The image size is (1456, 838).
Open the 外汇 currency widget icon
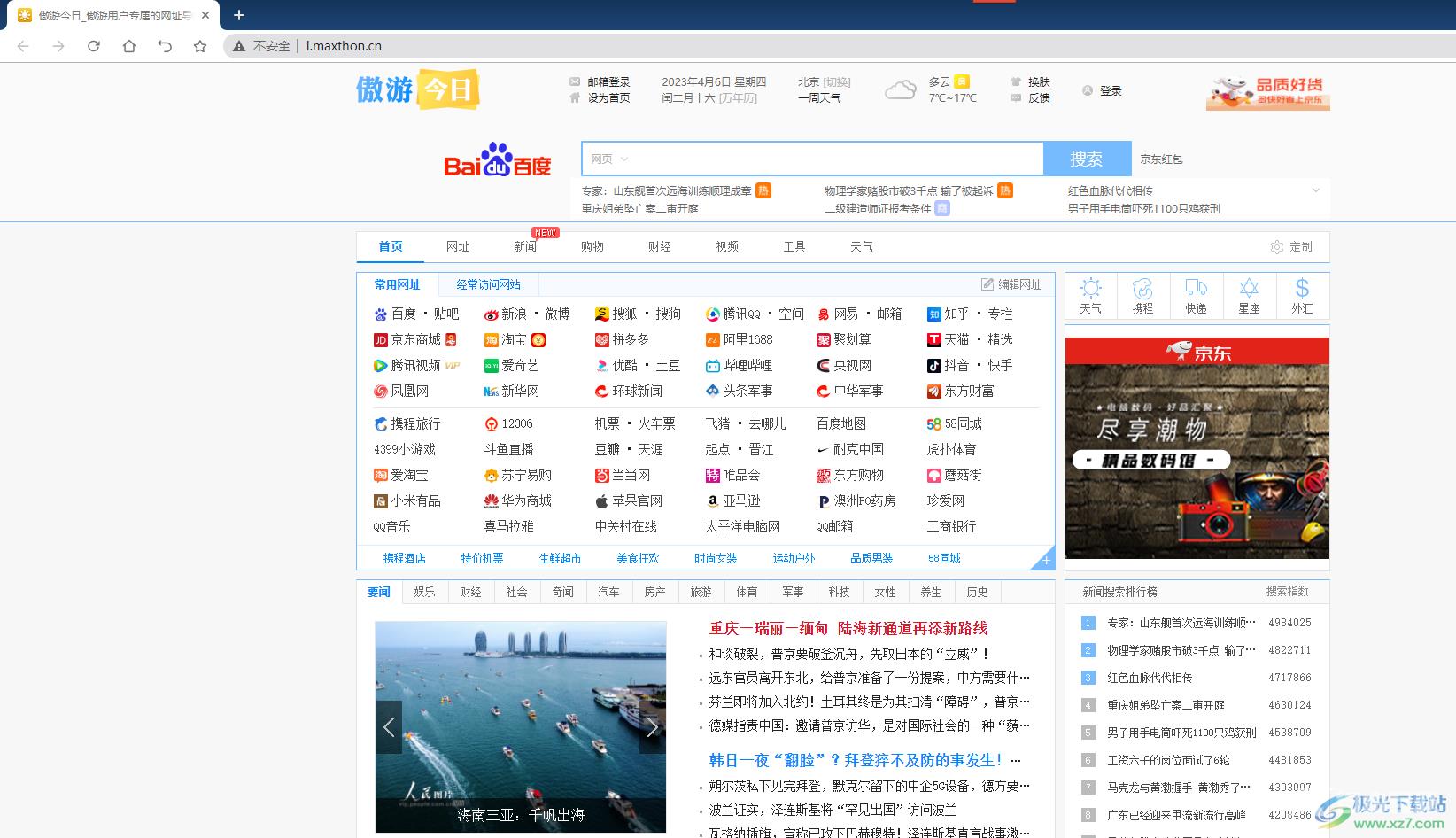[1302, 296]
